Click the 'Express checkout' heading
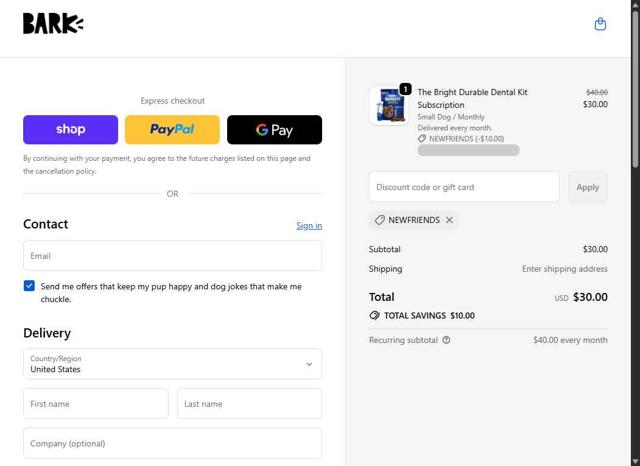The width and height of the screenshot is (640, 466). (x=172, y=101)
